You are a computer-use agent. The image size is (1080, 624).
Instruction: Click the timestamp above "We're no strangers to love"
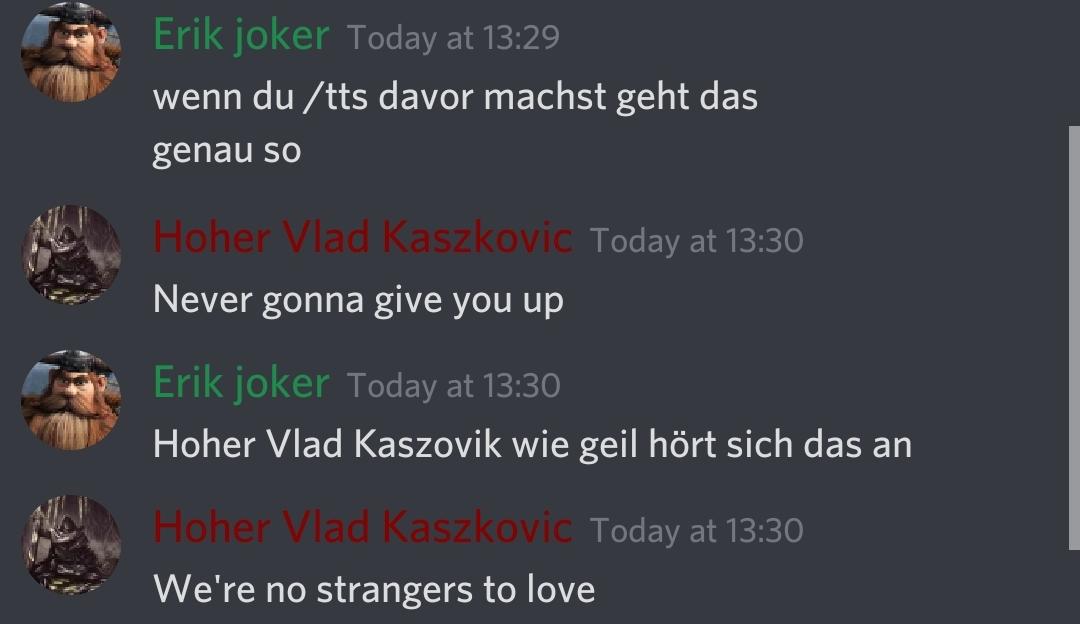[x=696, y=531]
